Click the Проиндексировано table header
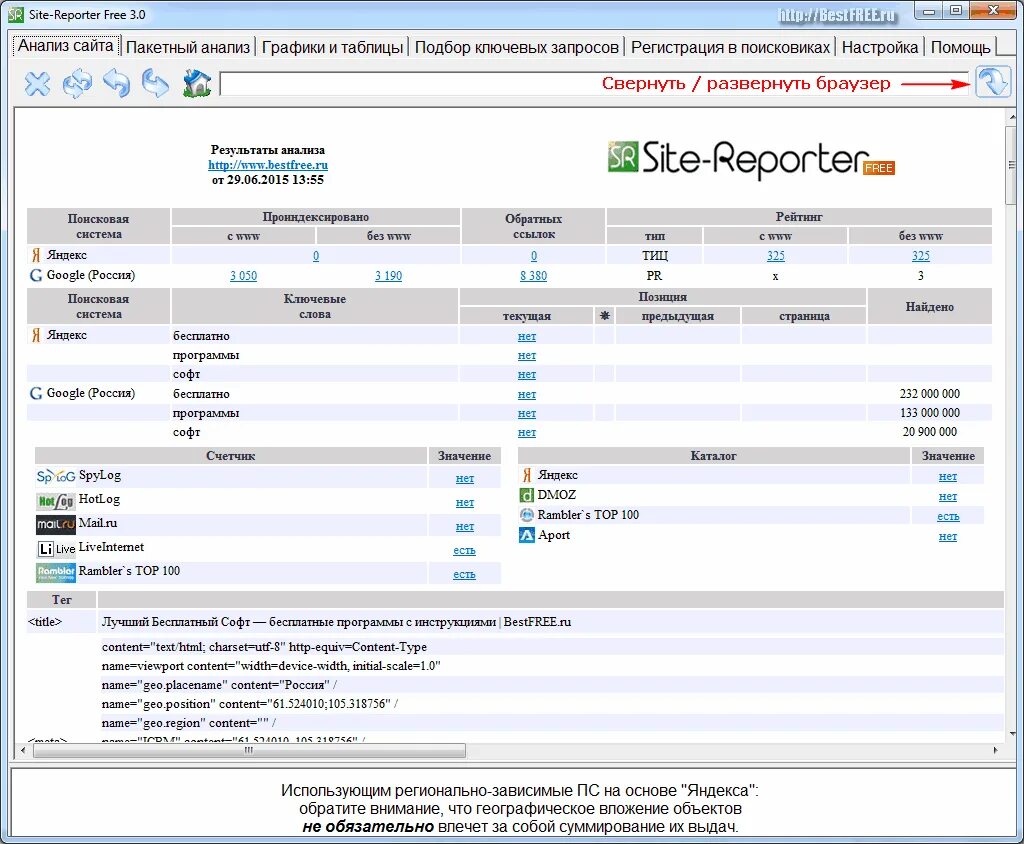The height and width of the screenshot is (844, 1024). 315,216
